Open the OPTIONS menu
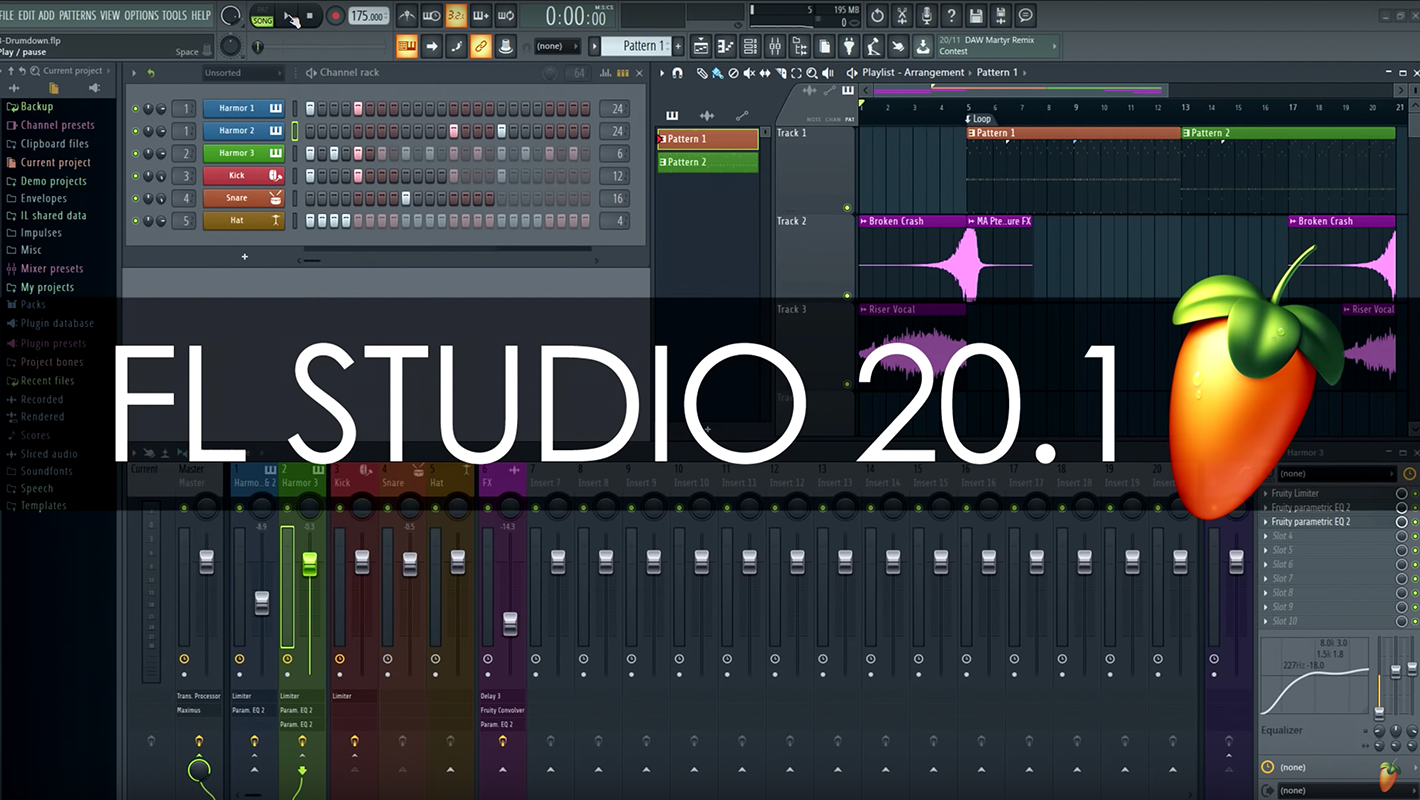 click(141, 15)
